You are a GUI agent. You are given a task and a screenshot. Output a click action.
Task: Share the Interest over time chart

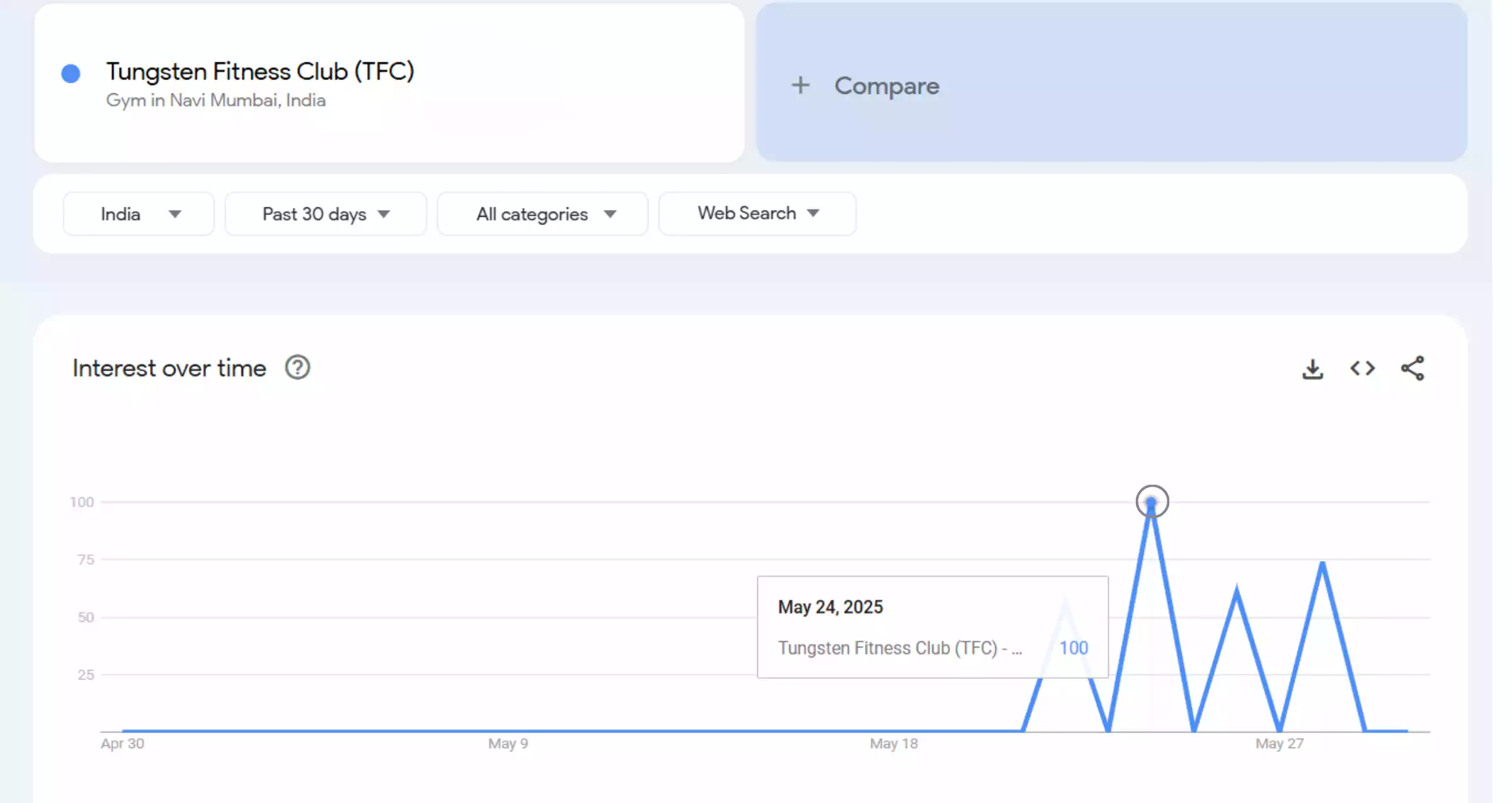point(1412,369)
